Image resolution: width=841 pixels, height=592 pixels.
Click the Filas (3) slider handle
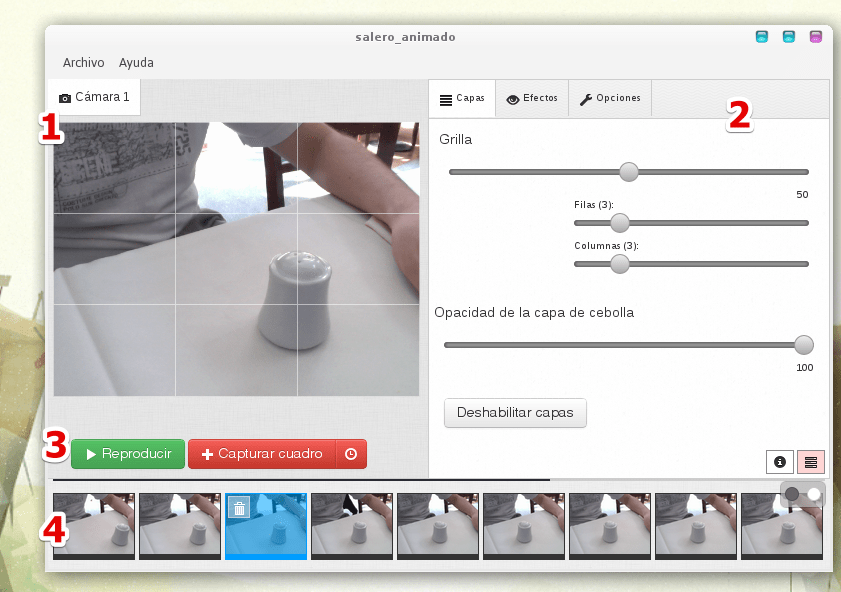[x=619, y=223]
